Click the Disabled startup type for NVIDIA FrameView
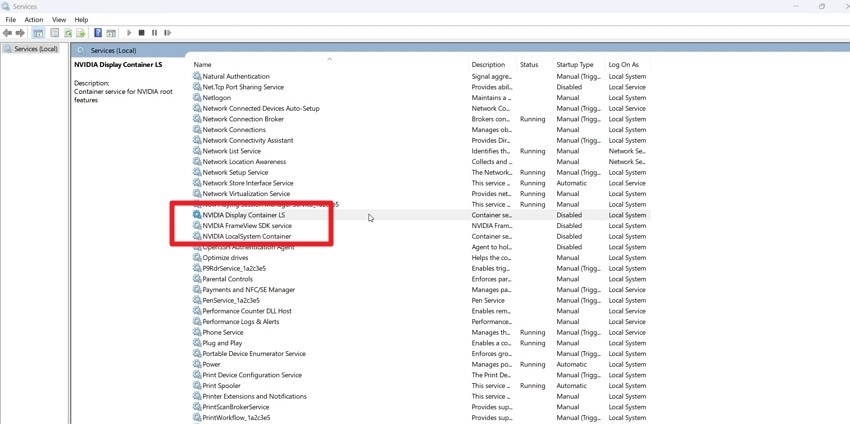The width and height of the screenshot is (850, 424). pyautogui.click(x=569, y=226)
